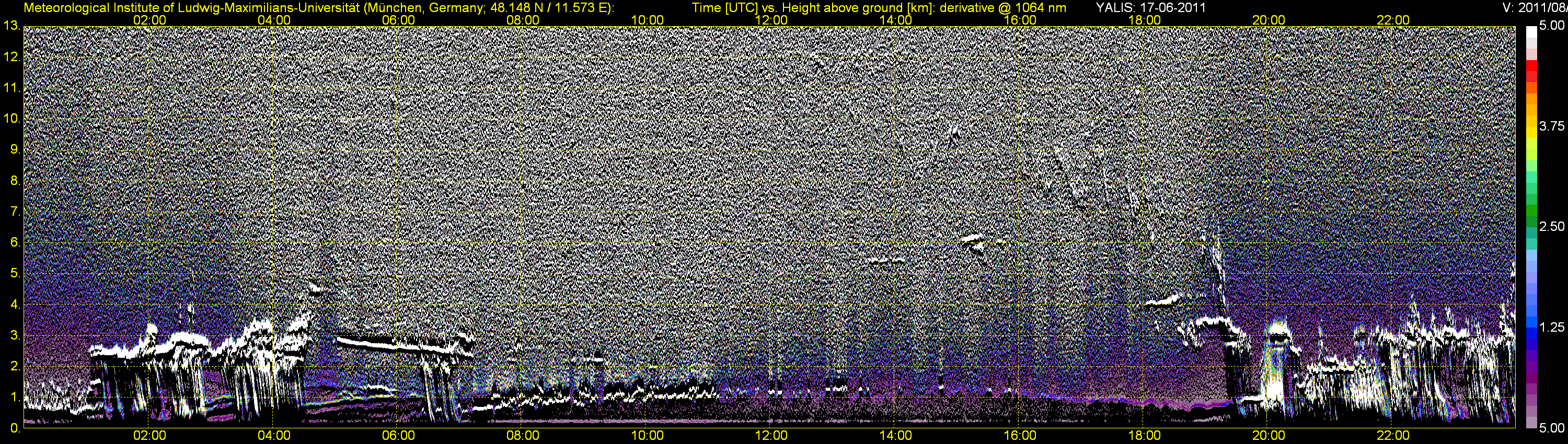Screen dimensions: 1568x444
Task: Pick the 02:00 label on the bottom time axis
Action: [x=149, y=436]
